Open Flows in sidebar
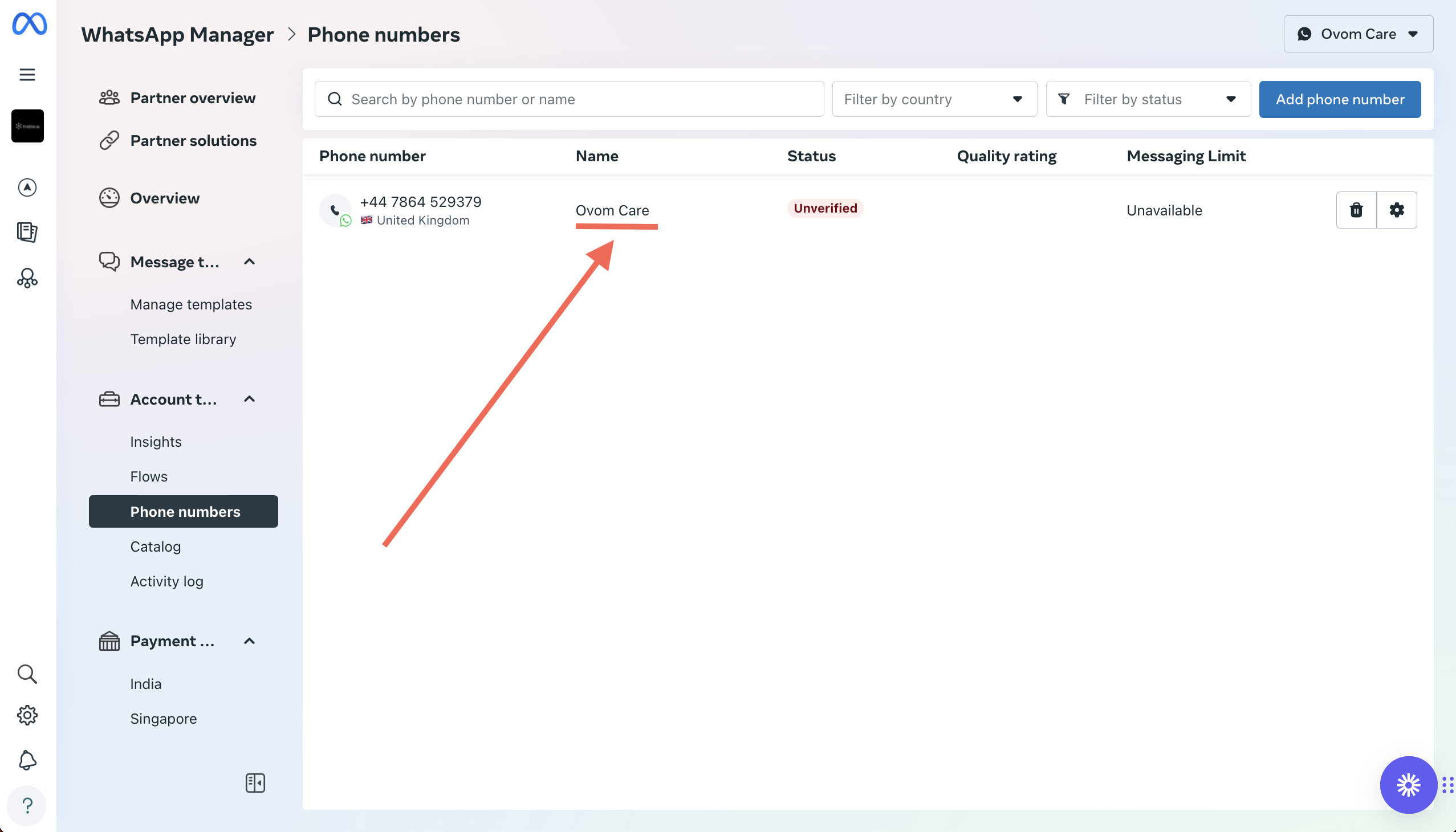Image resolution: width=1456 pixels, height=832 pixels. [149, 476]
